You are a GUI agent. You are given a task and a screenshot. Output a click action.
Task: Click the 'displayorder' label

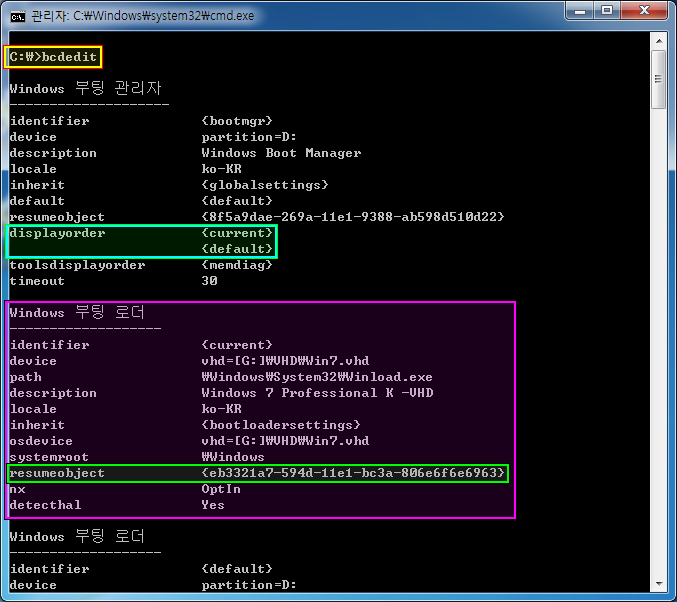tap(57, 233)
